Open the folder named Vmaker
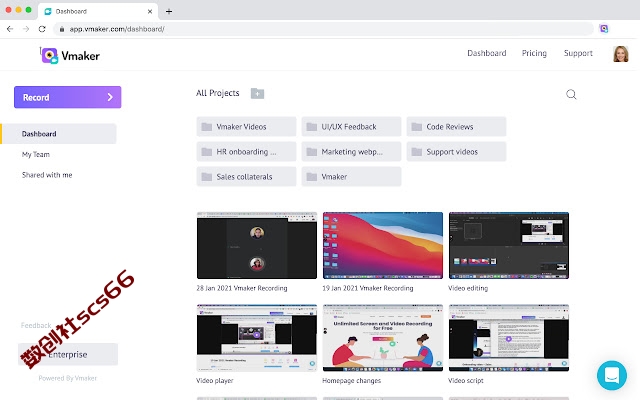Image resolution: width=640 pixels, height=400 pixels. point(351,176)
